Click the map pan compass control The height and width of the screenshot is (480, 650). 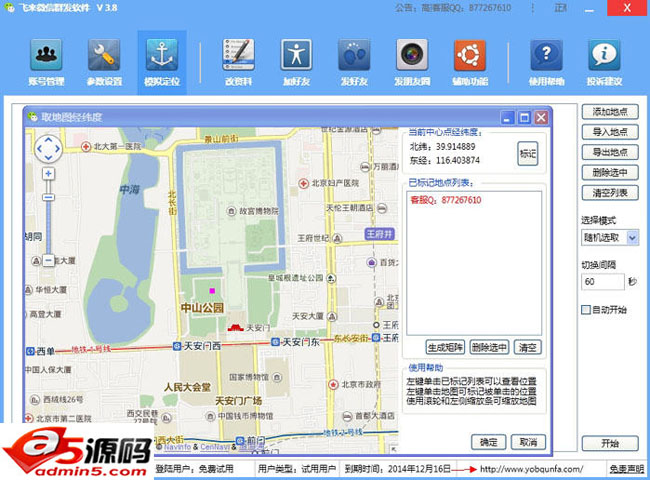tap(48, 148)
